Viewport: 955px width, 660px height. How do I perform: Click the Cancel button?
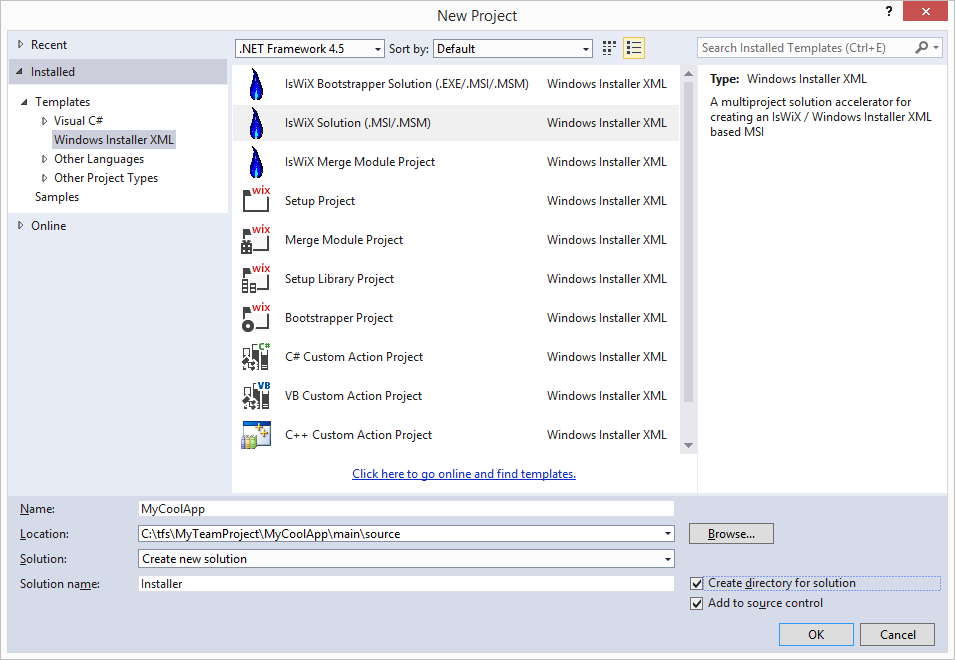click(x=898, y=634)
